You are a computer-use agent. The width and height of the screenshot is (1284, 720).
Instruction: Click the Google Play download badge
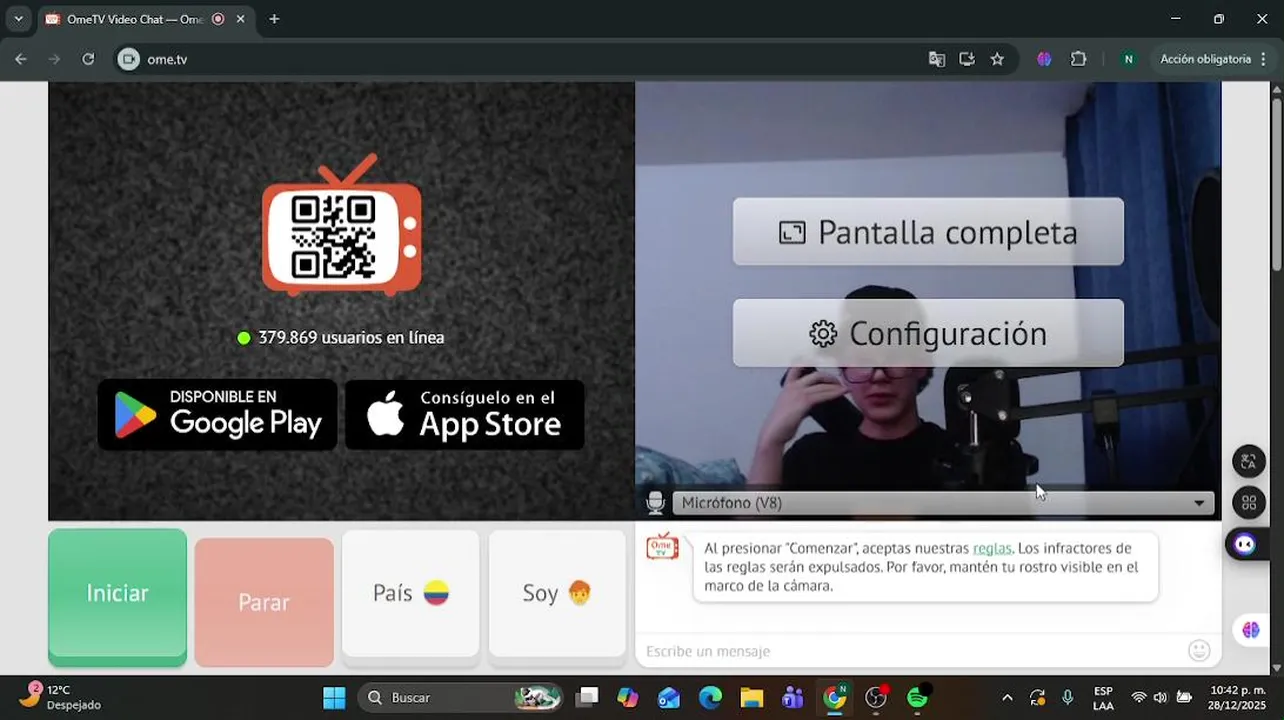point(217,414)
